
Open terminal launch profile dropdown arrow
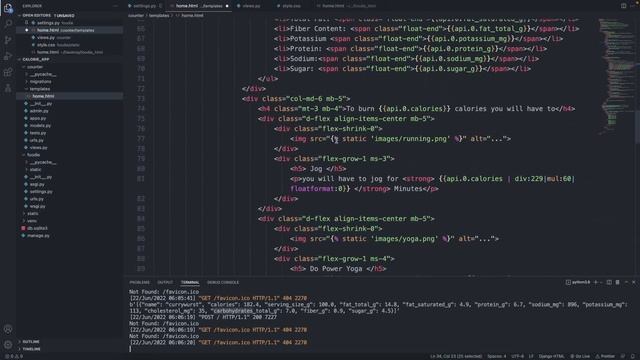pyautogui.click(x=601, y=282)
